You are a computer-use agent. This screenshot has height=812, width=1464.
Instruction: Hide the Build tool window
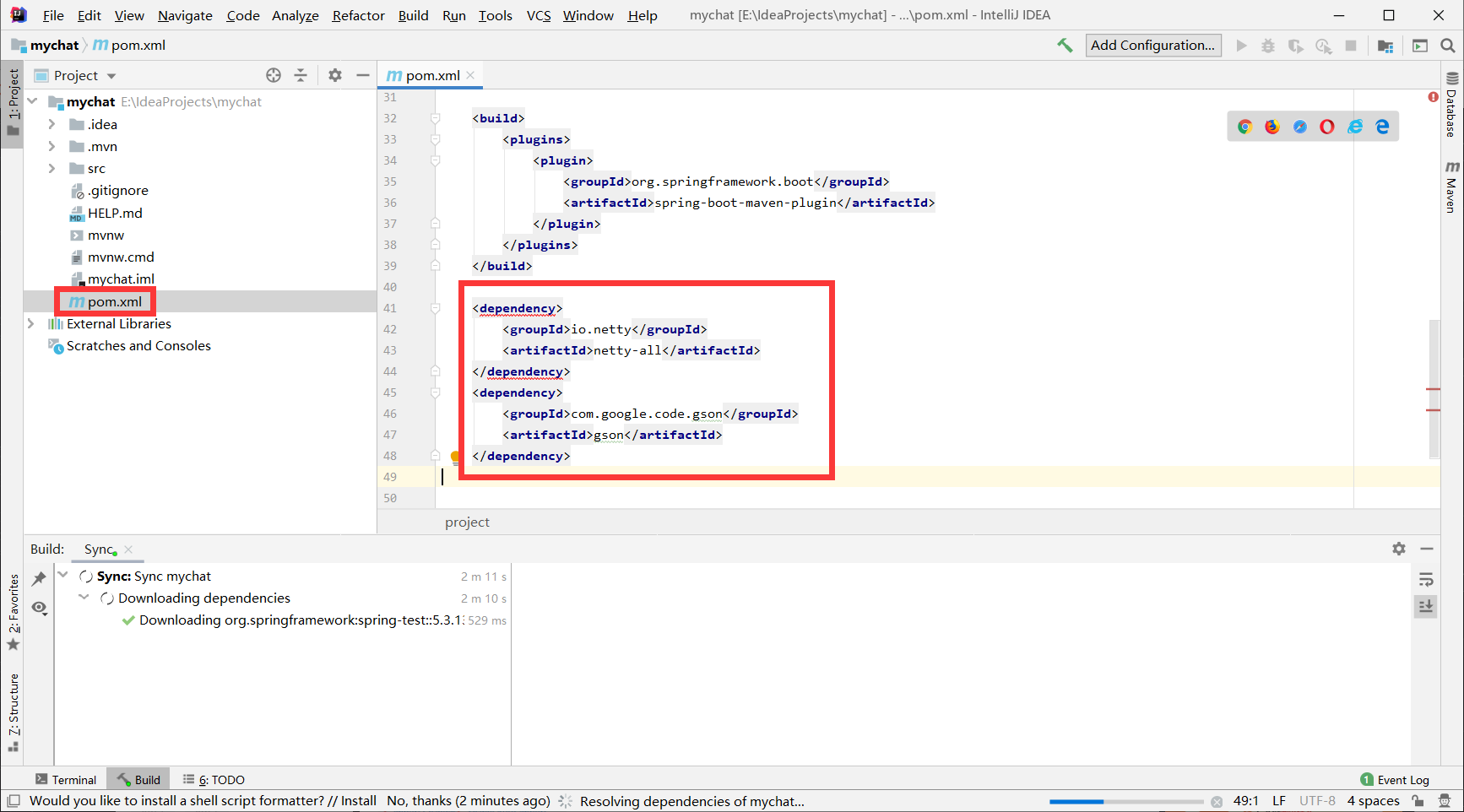(1427, 549)
